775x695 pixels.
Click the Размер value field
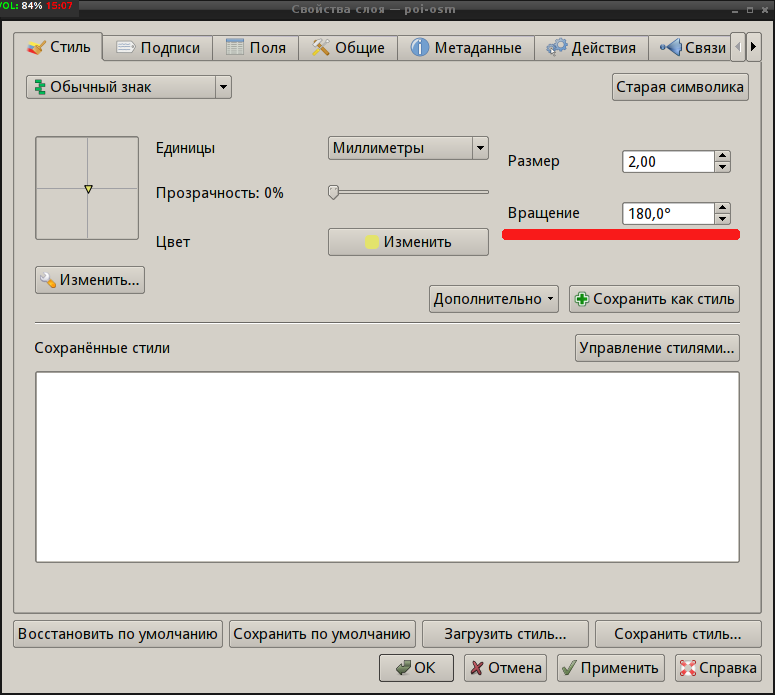coord(668,162)
